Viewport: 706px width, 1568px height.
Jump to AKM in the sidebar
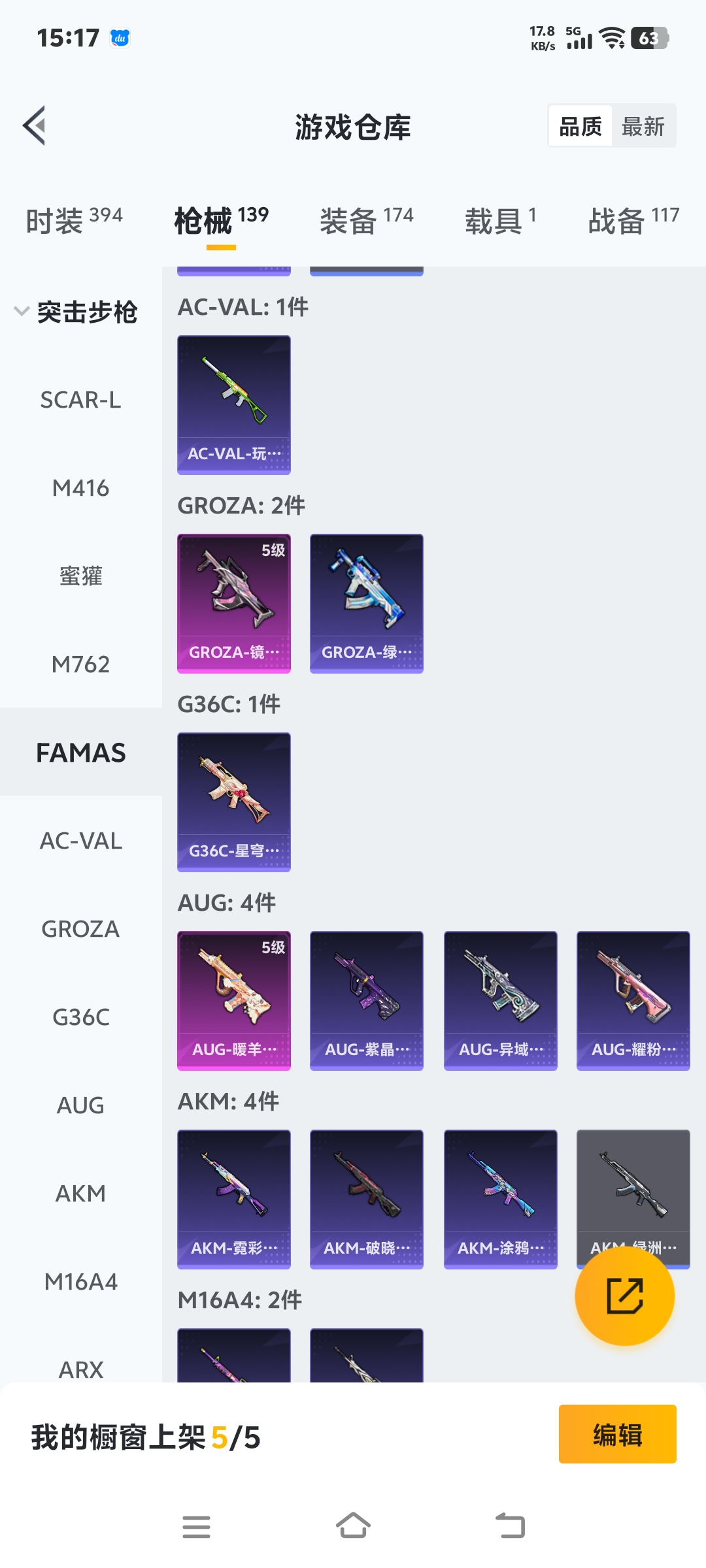coord(81,1194)
